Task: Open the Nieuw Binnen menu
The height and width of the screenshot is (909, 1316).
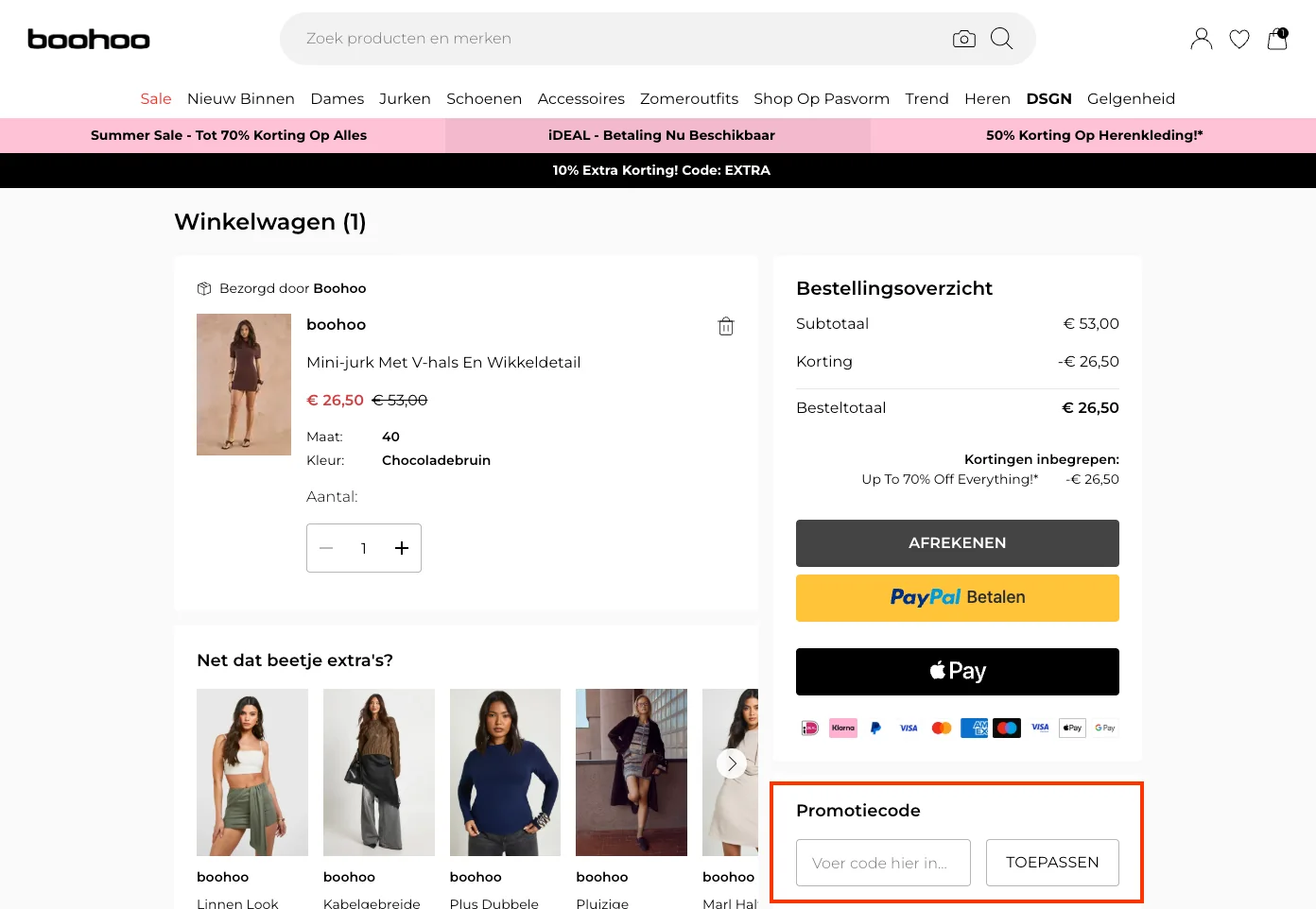Action: coord(241,98)
